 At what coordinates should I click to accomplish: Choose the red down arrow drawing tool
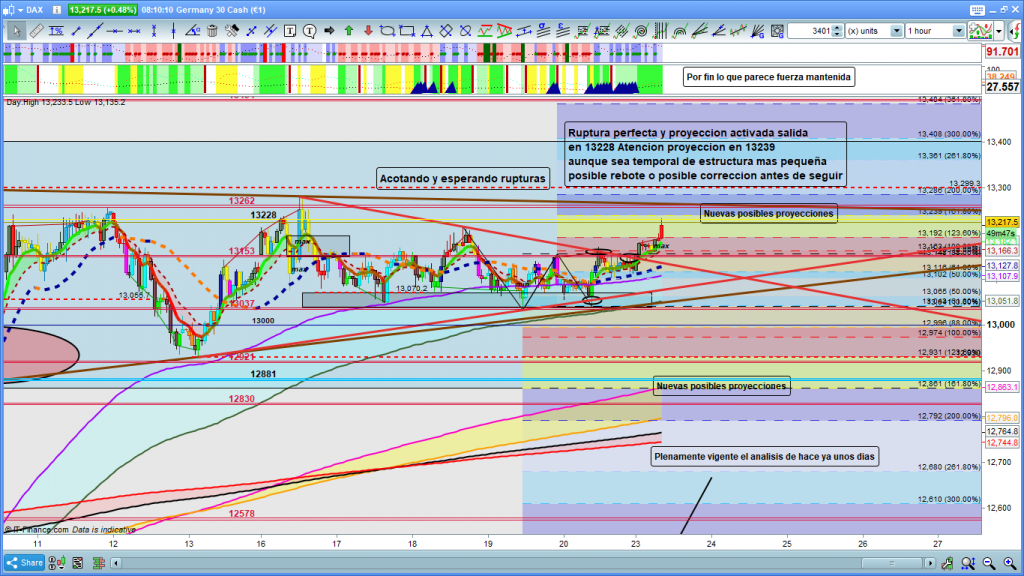click(368, 31)
